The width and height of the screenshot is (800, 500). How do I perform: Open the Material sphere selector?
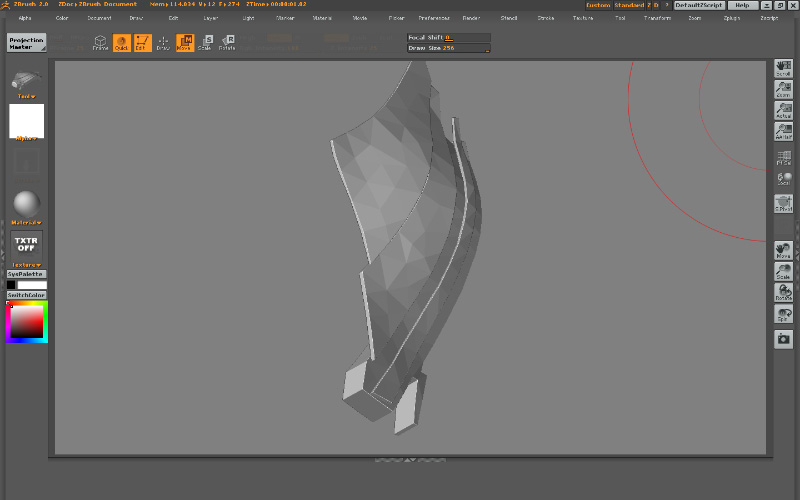pos(27,203)
